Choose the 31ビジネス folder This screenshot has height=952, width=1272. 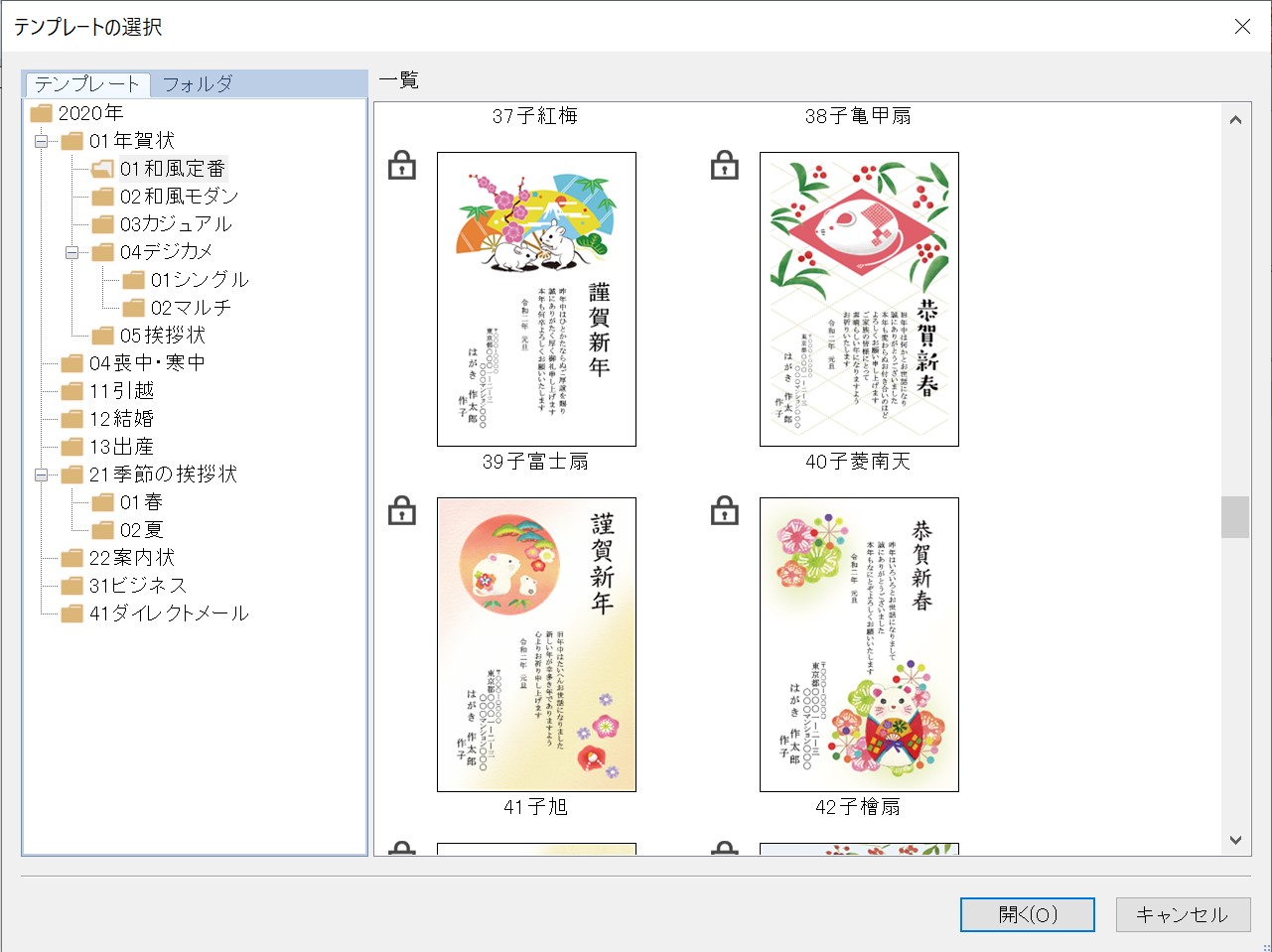pyautogui.click(x=123, y=586)
